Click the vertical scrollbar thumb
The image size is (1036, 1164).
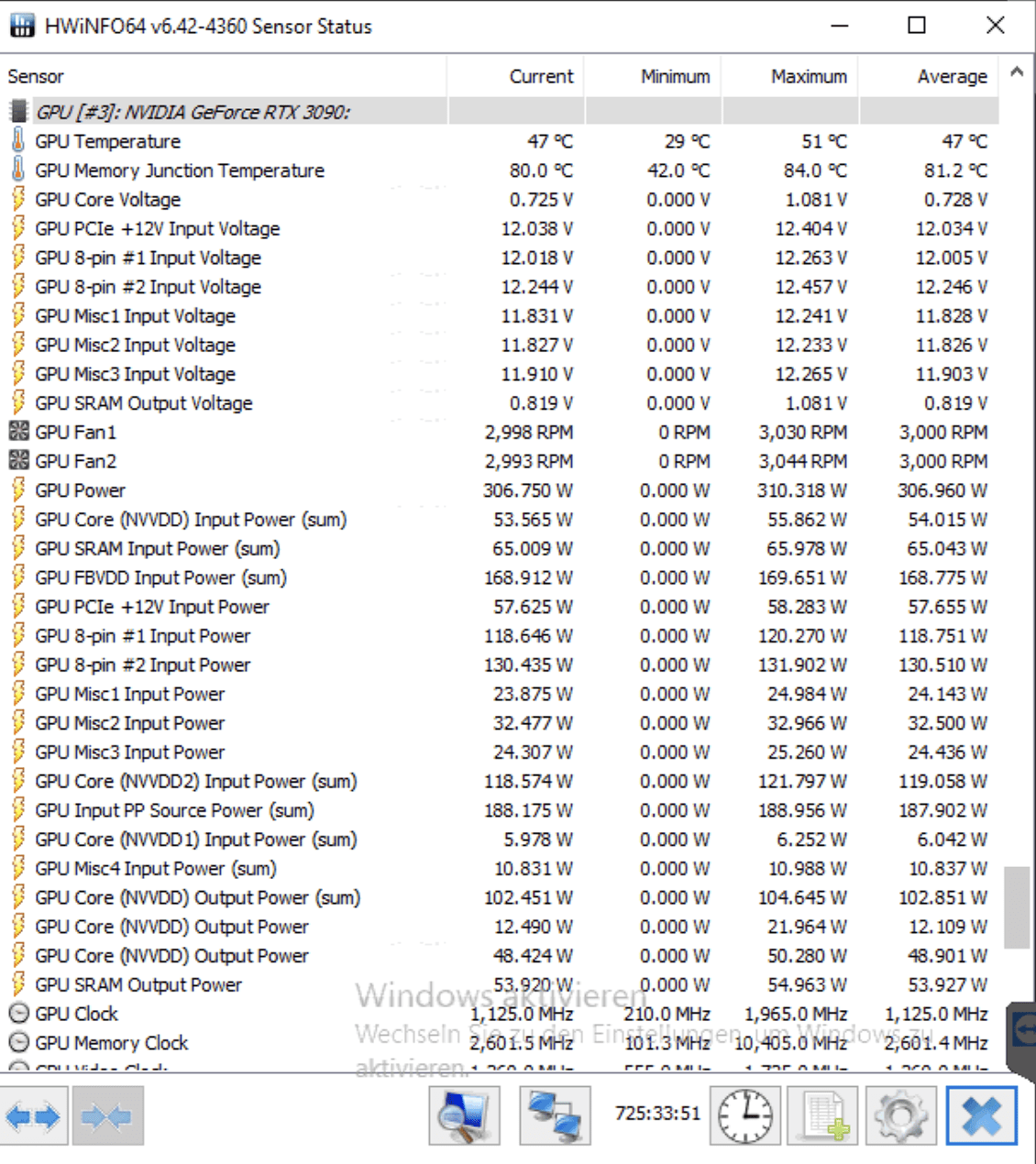pos(1017,907)
